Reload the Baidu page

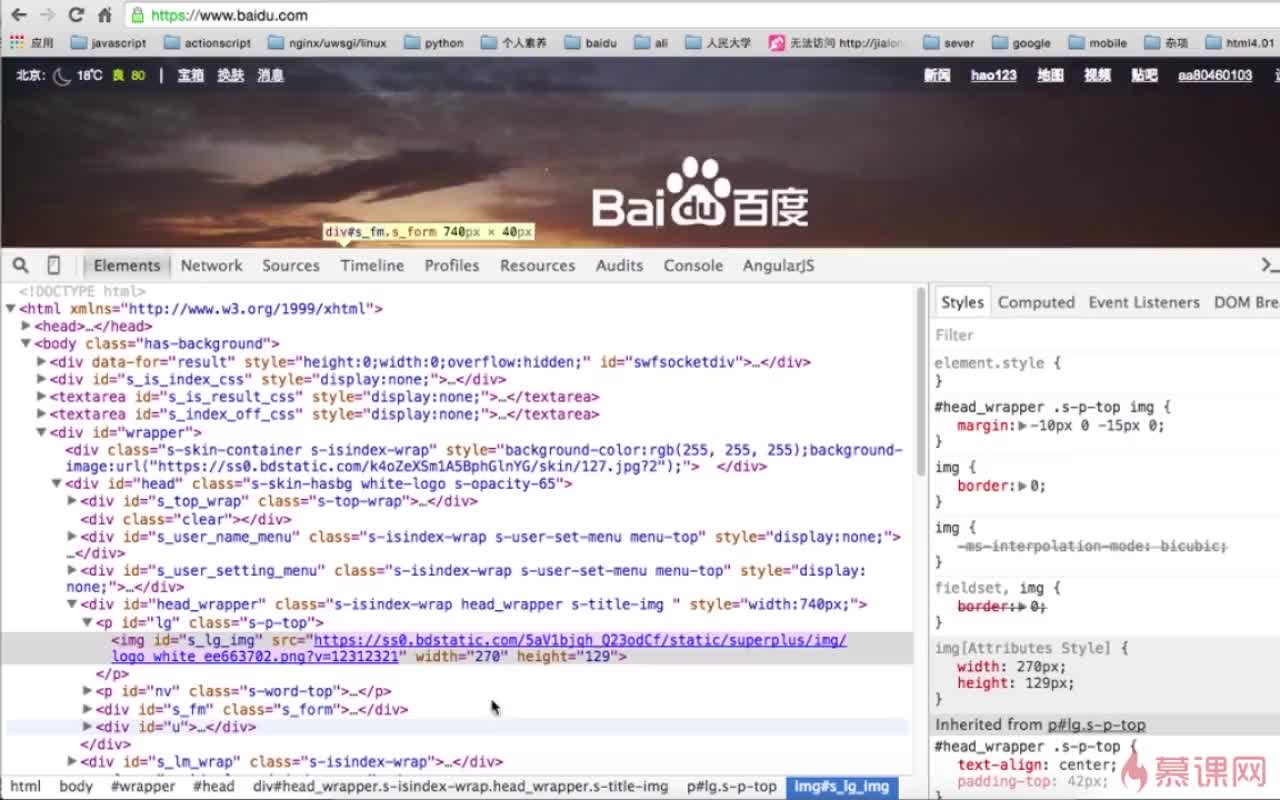click(76, 15)
